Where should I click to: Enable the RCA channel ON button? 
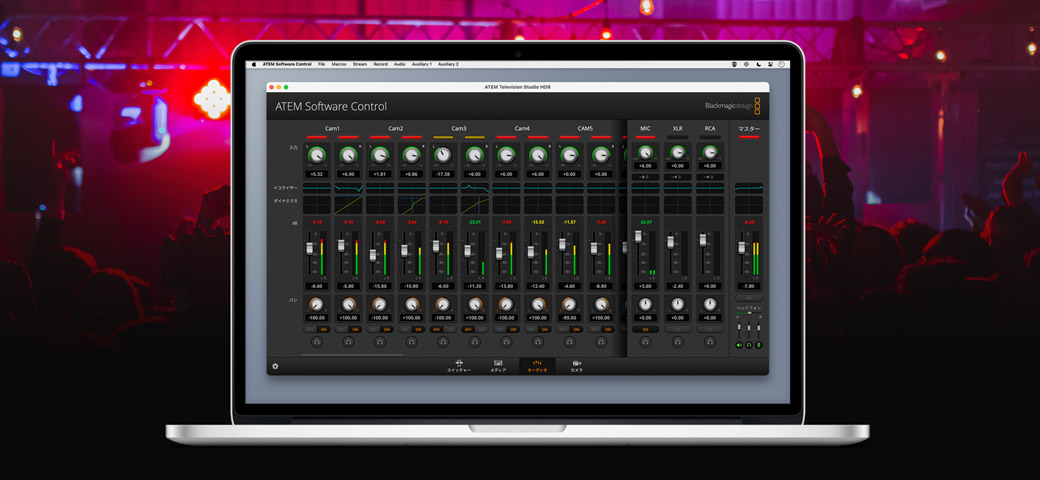(710, 329)
